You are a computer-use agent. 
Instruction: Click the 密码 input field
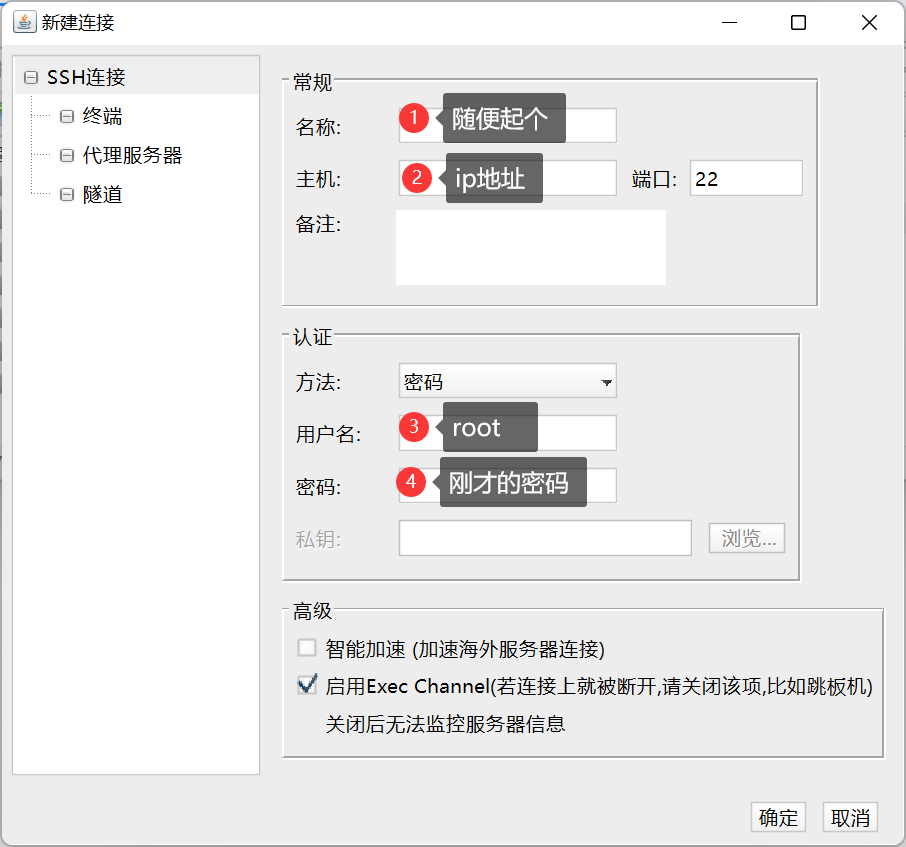[x=507, y=485]
